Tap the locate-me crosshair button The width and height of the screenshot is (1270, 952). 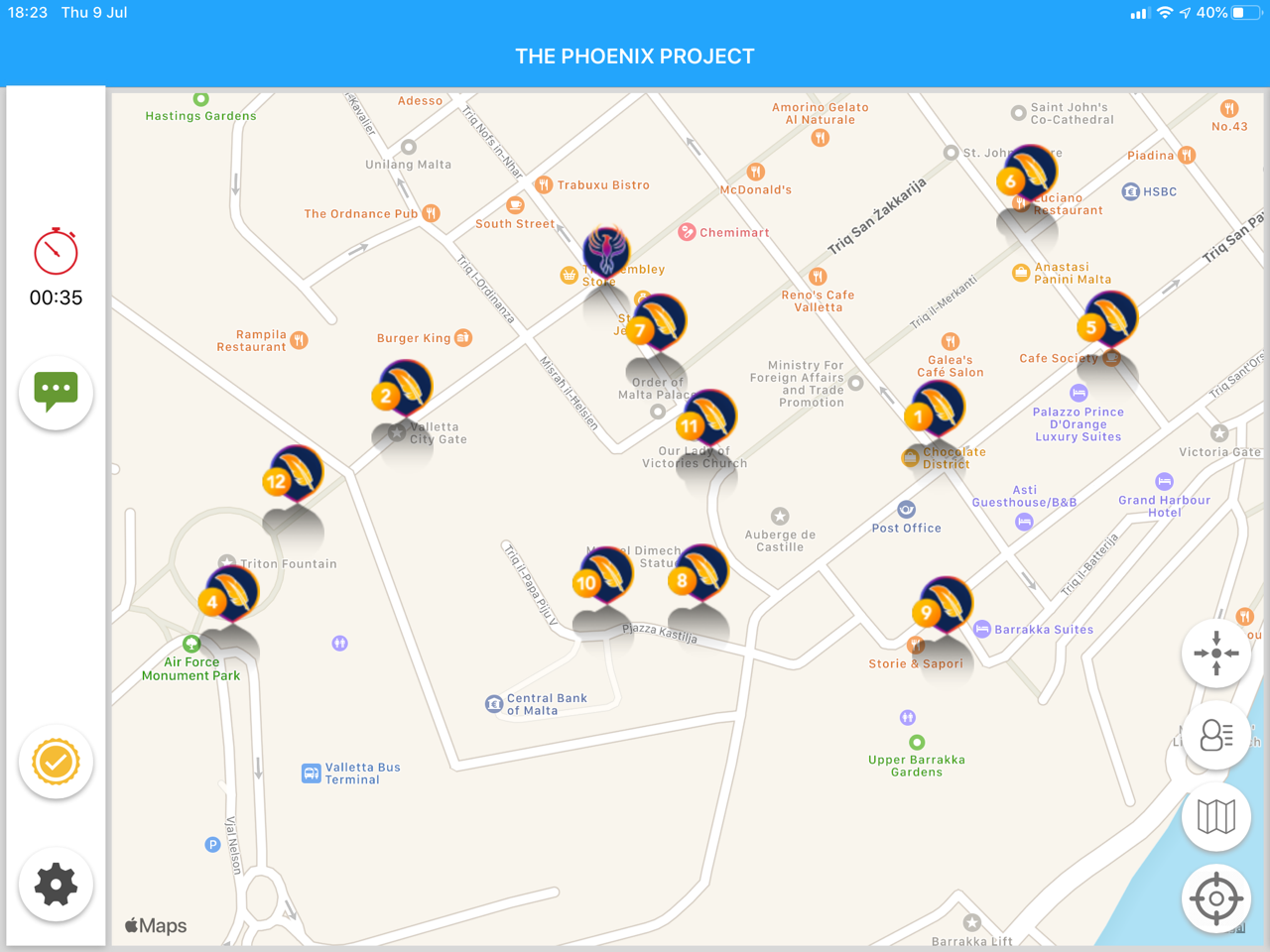click(1216, 898)
